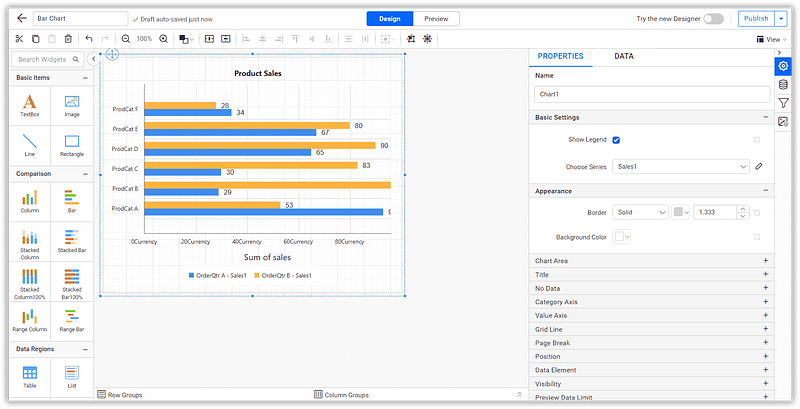Click the Chart1 name field
This screenshot has height=409, width=800.
tap(652, 94)
